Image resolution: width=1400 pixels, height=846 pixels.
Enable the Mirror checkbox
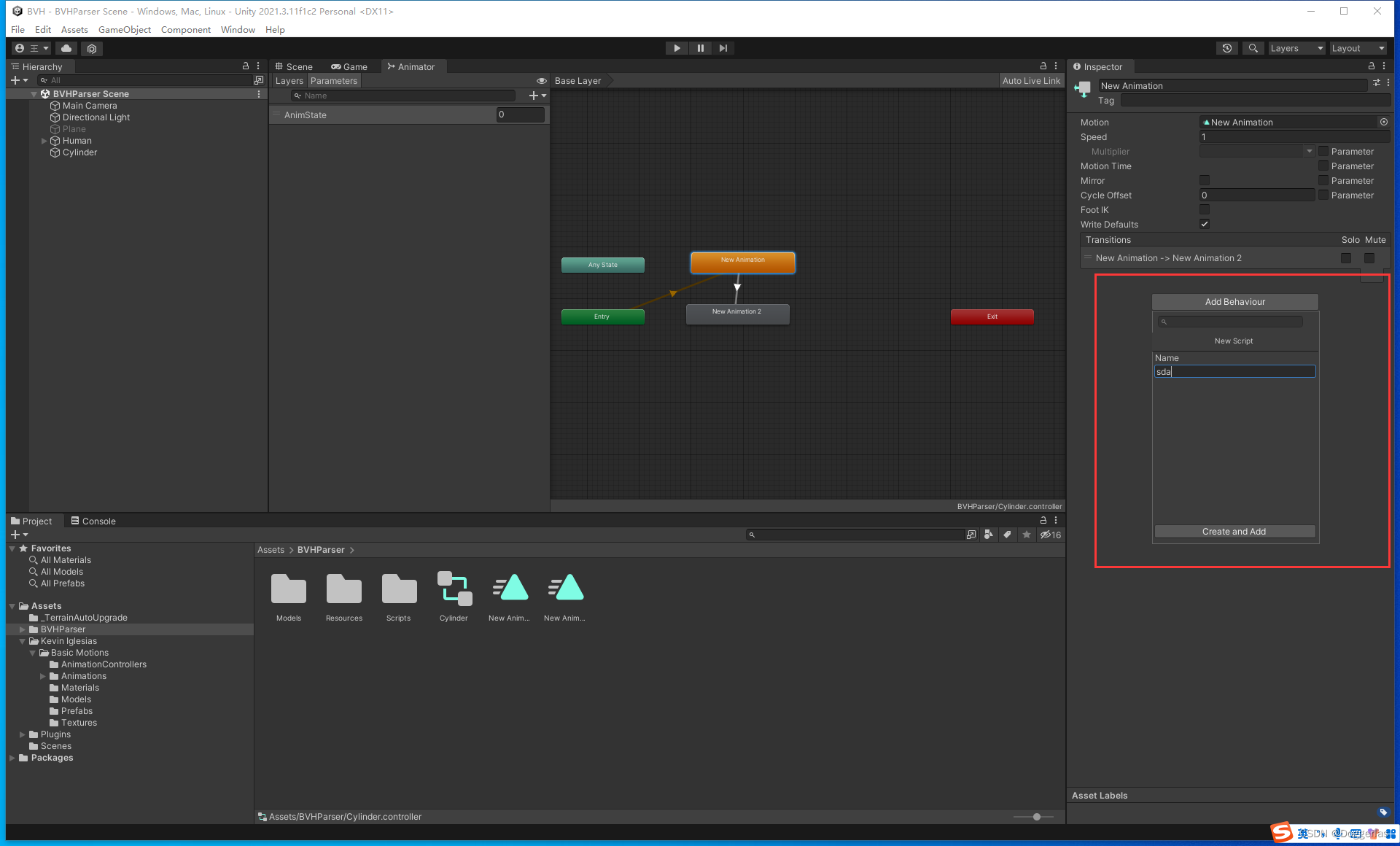(1205, 180)
